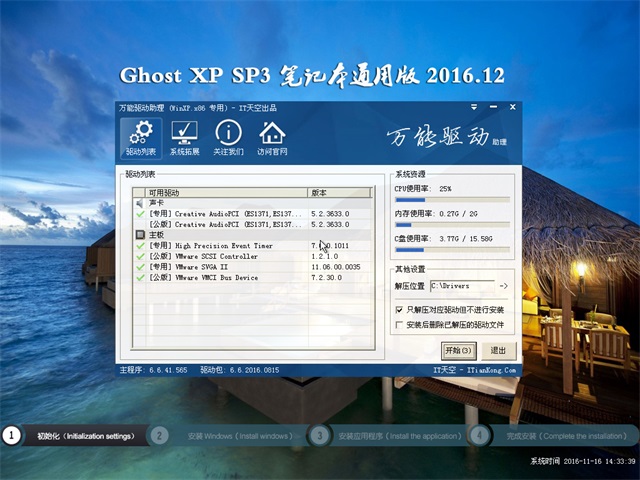Enable 安装后删除已解压的驱动文件 checkbox
The image size is (640, 480).
[x=400, y=325]
